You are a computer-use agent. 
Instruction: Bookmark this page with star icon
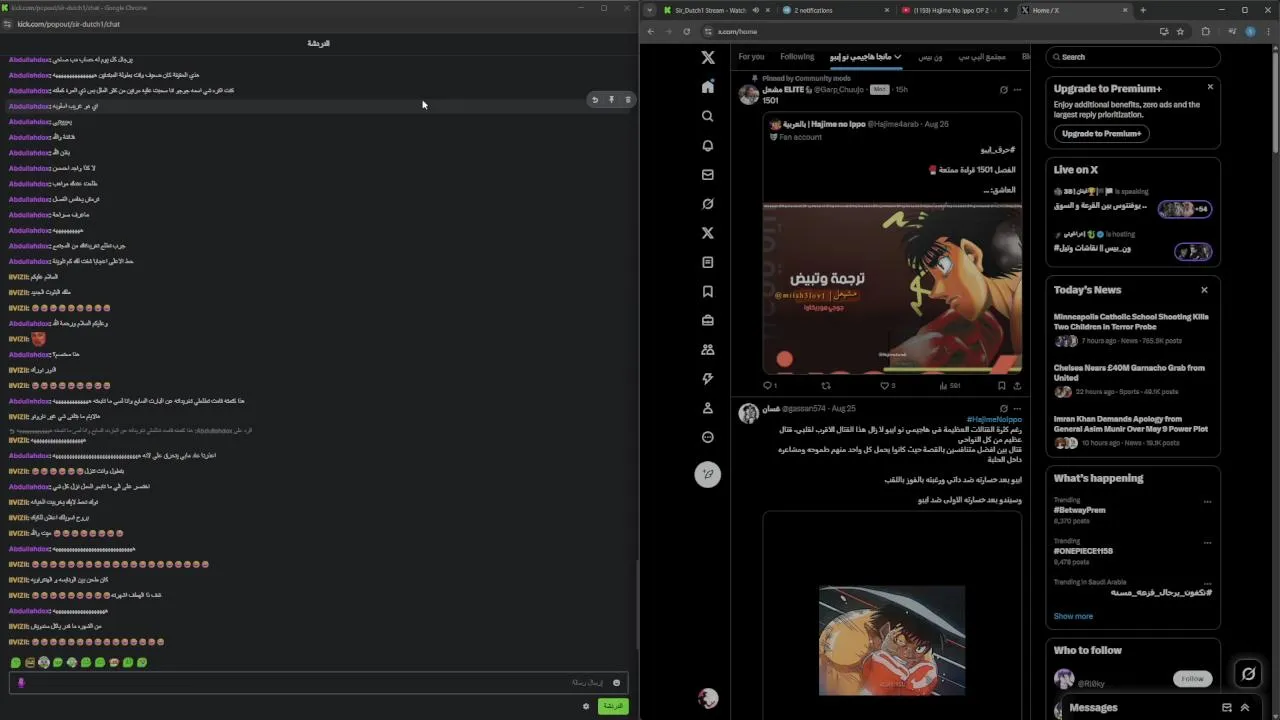pos(1180,31)
